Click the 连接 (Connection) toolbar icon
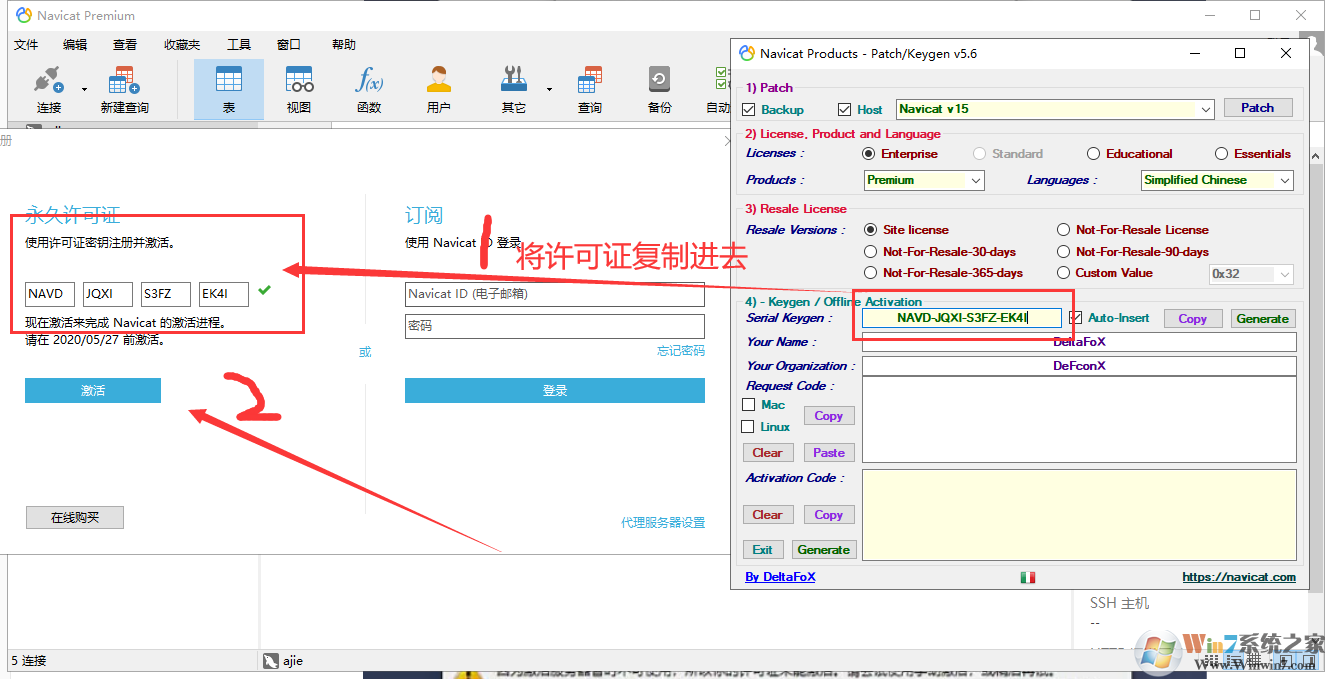Screen dimensions: 1332x679 click(47, 89)
